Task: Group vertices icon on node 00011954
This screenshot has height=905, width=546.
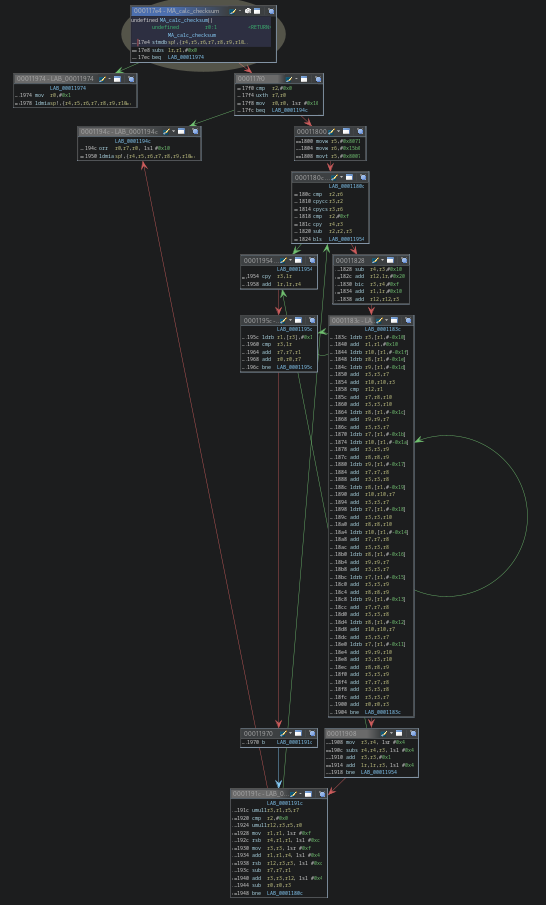Action: coord(312,260)
